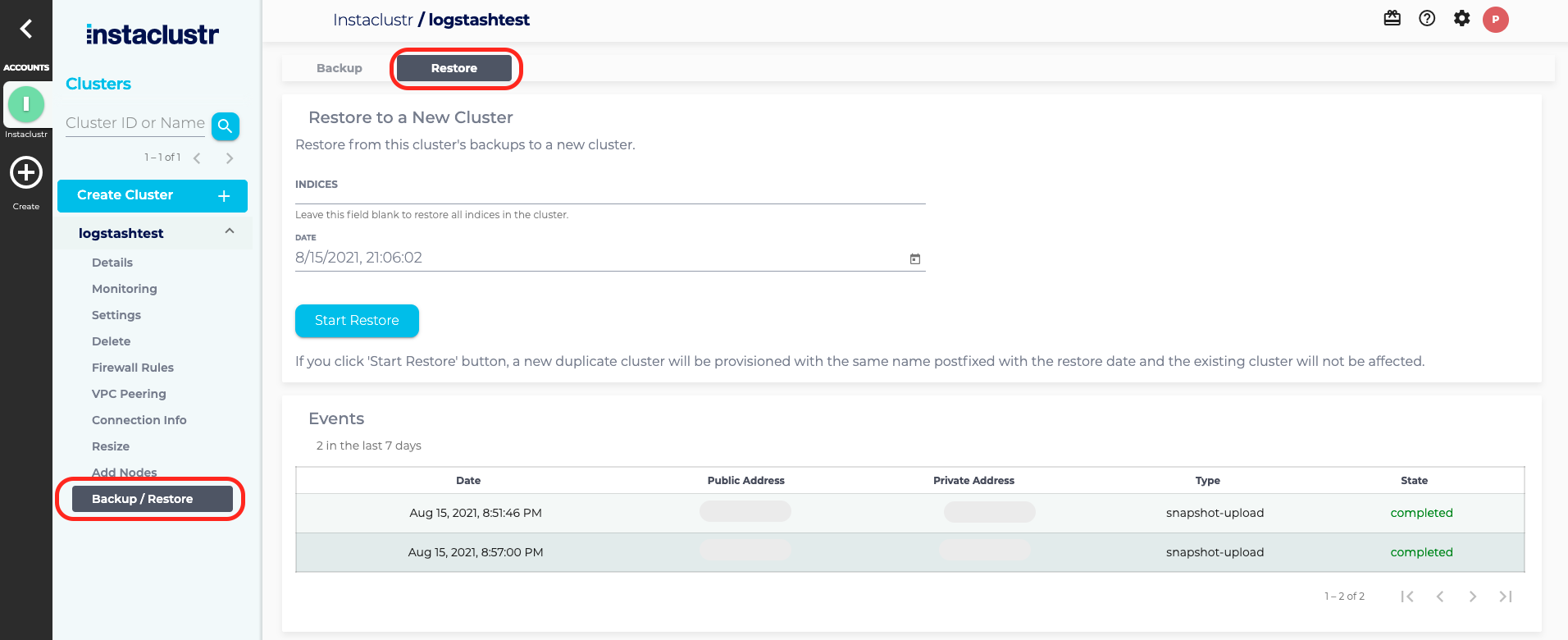This screenshot has height=640, width=1568.
Task: Click the cluster search magnifier button
Action: coord(226,126)
